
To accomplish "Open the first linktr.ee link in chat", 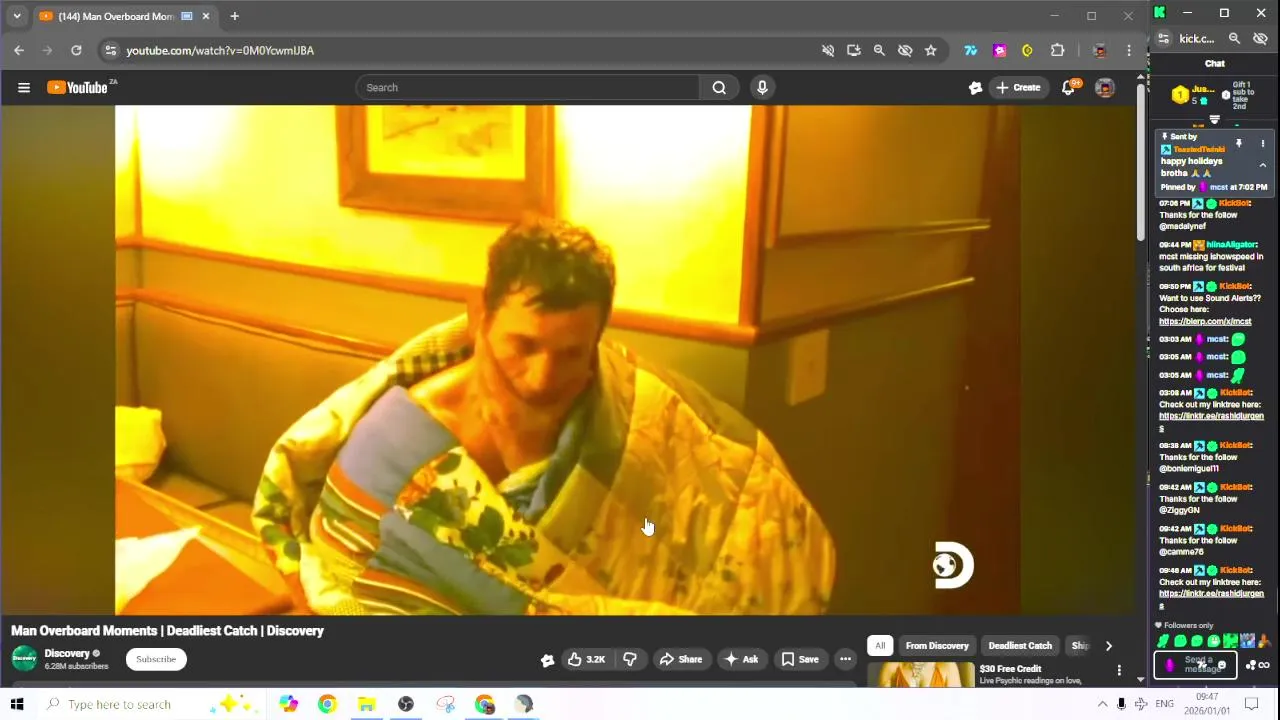I will click(1211, 422).
